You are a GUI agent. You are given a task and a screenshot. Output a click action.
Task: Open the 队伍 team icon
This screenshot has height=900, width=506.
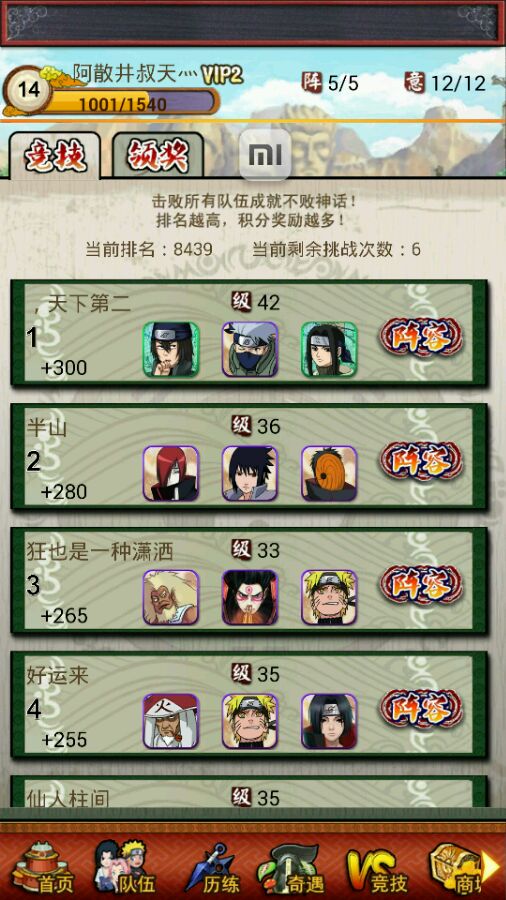[x=124, y=868]
